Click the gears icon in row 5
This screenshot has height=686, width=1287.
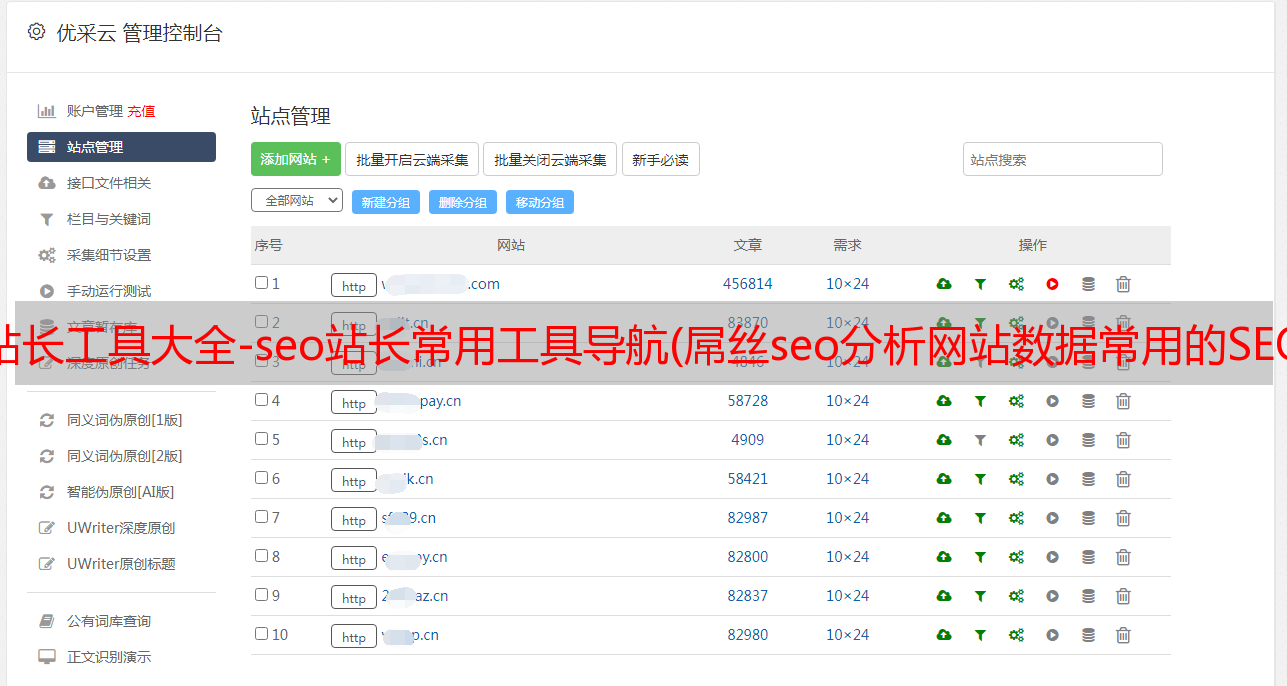pos(1016,440)
